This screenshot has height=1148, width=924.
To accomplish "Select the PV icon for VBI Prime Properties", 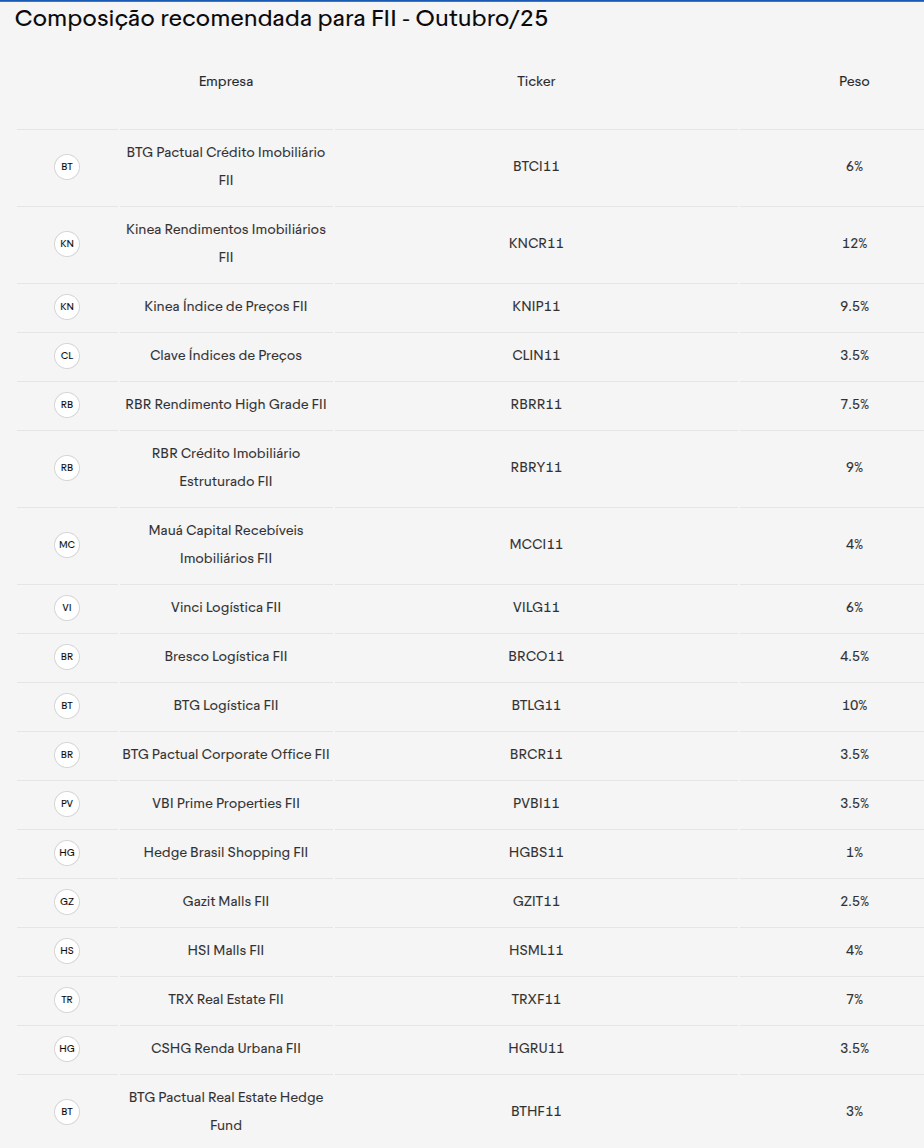I will [67, 804].
